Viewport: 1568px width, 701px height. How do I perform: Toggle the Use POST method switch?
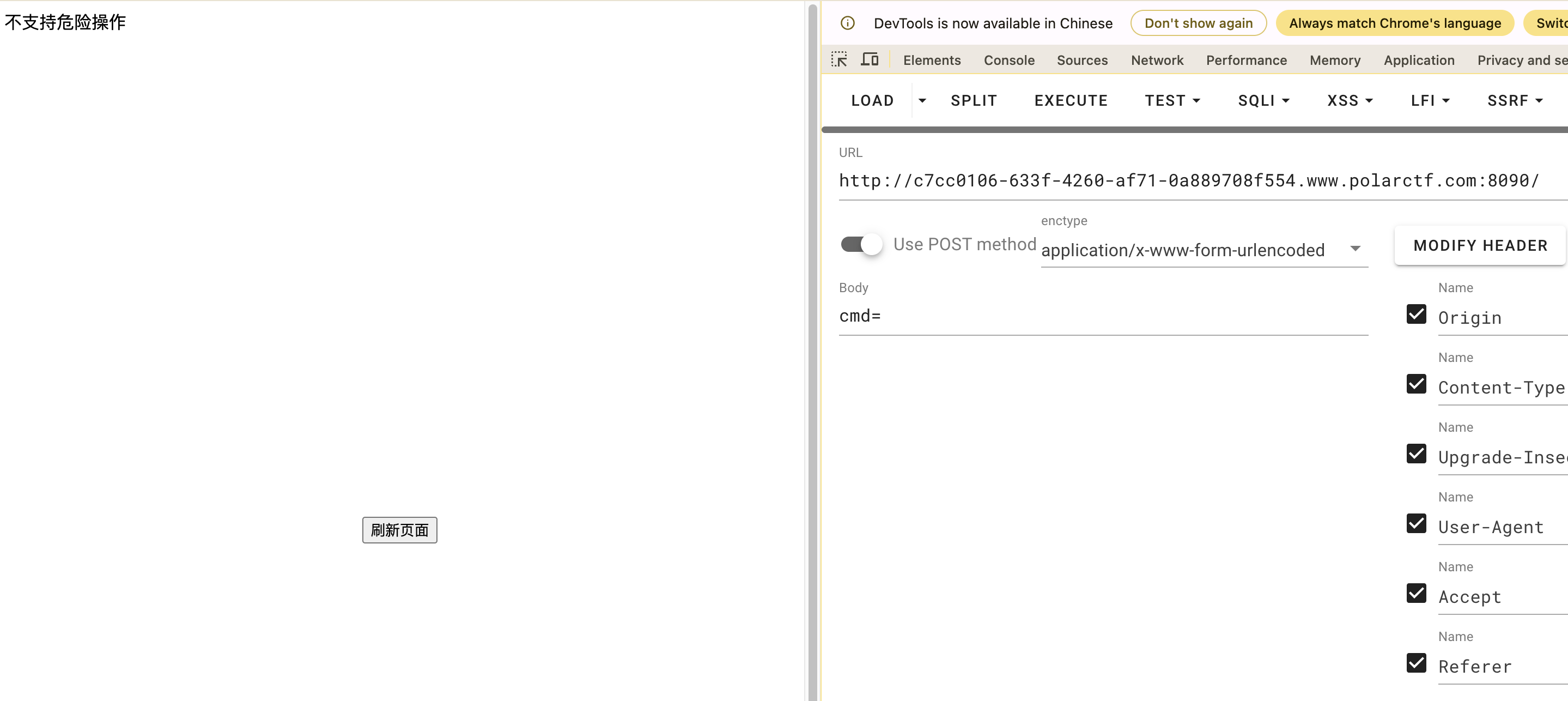[861, 244]
